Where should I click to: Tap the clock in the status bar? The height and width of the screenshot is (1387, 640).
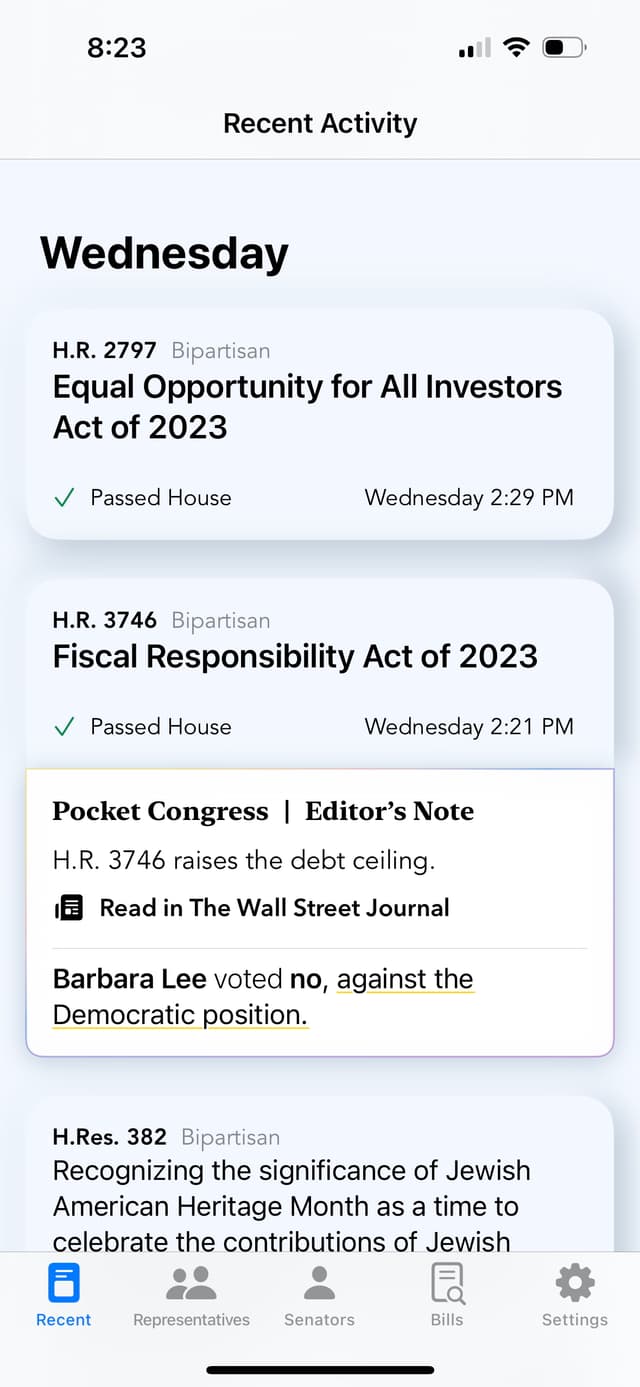(116, 47)
